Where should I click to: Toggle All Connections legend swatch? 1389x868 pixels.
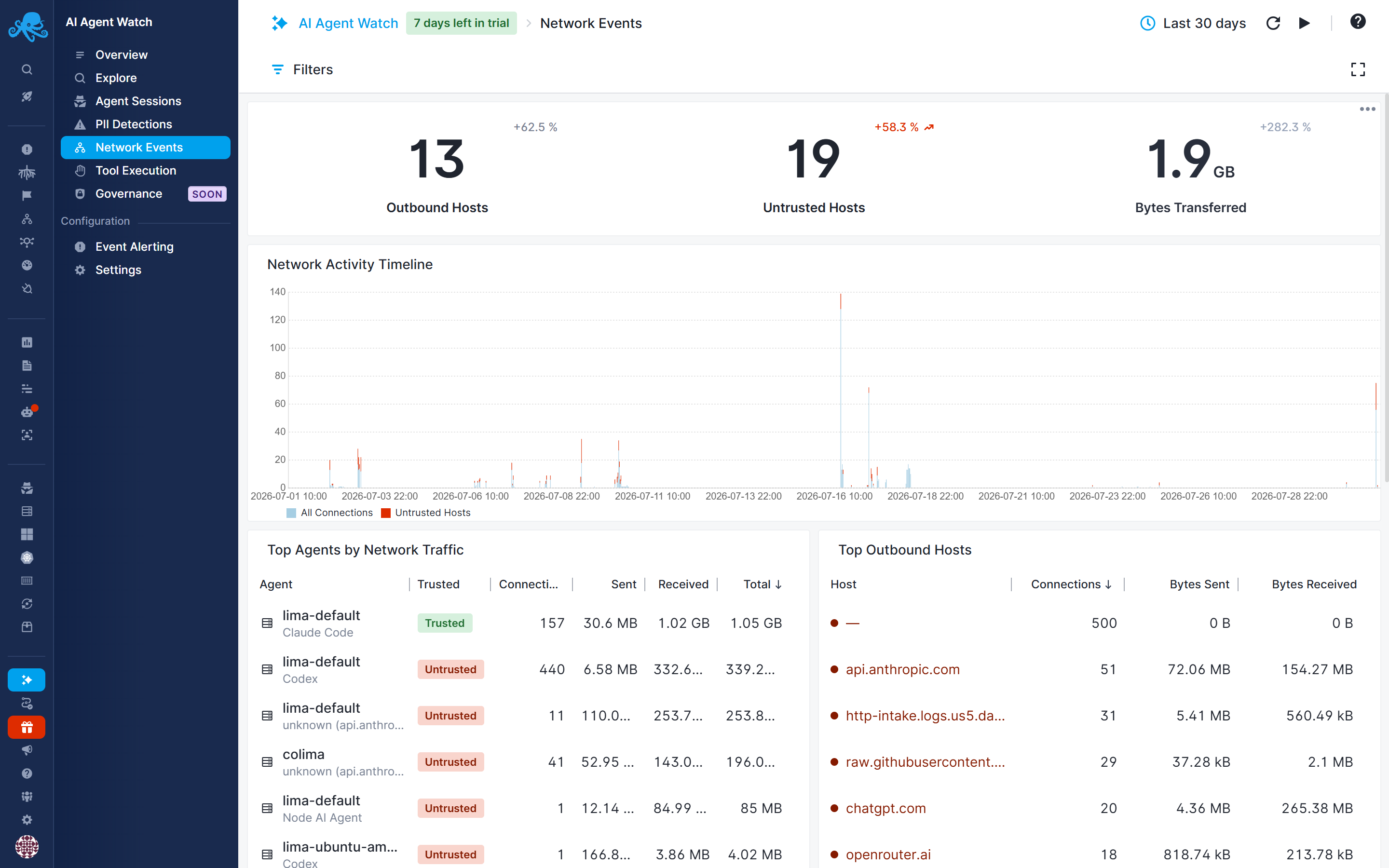click(x=291, y=513)
